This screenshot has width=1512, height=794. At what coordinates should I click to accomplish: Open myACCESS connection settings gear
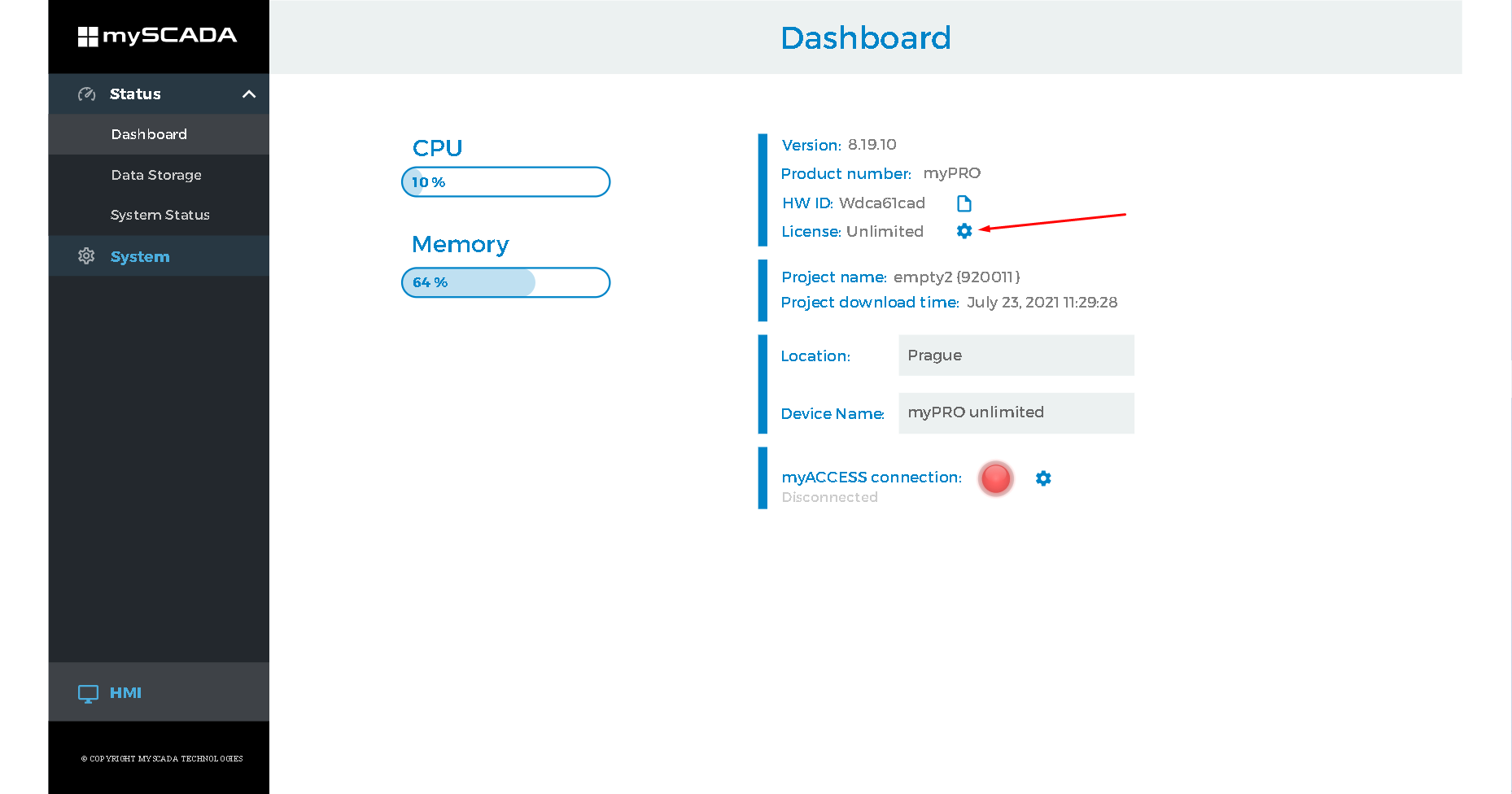click(1043, 478)
